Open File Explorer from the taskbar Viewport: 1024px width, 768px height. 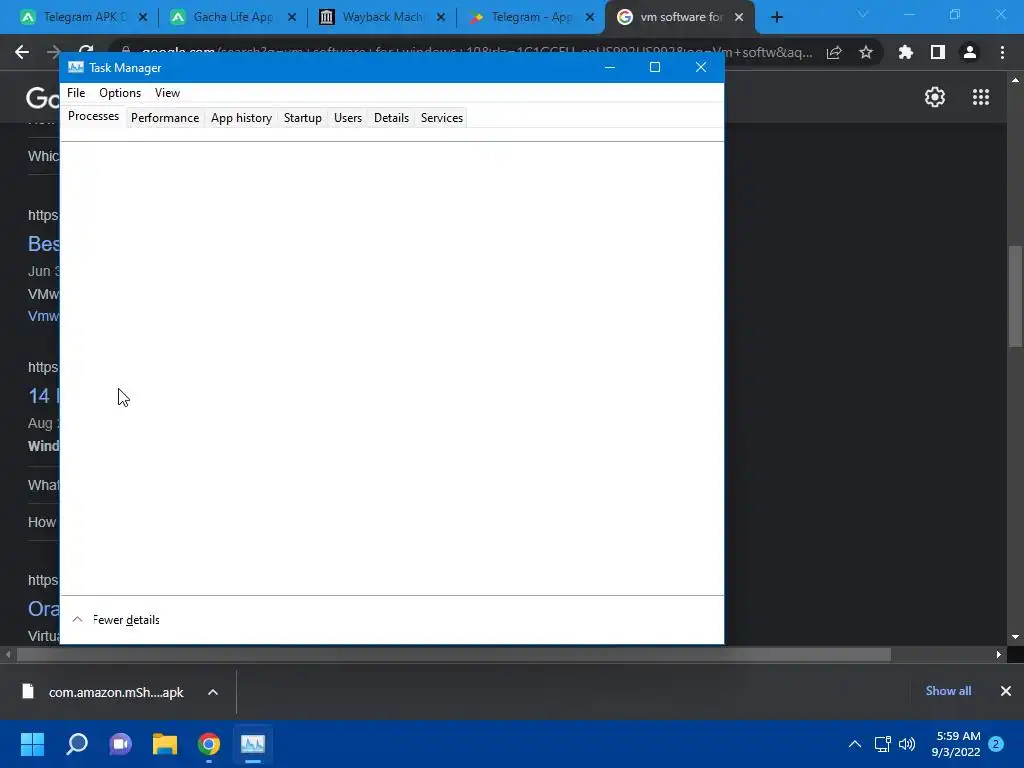[165, 744]
